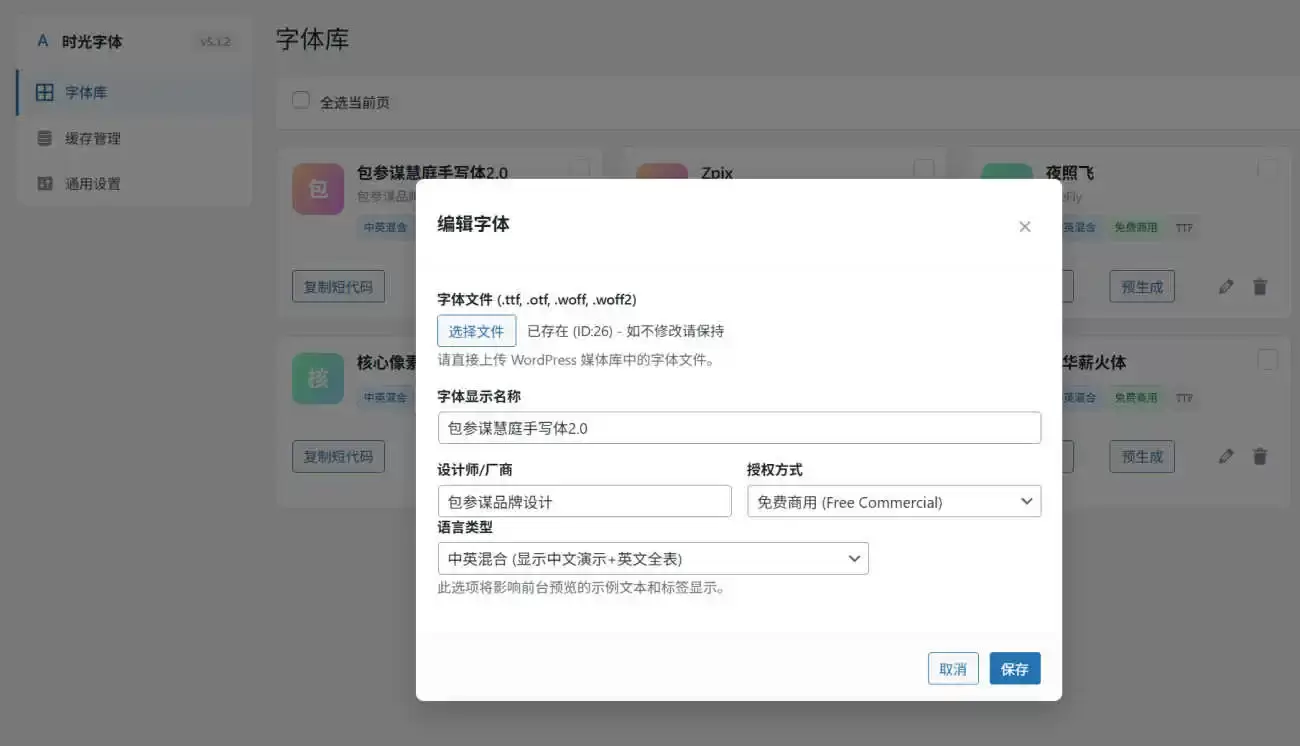Click the edit pencil icon for 夜照飞
This screenshot has width=1300, height=746.
tap(1226, 286)
